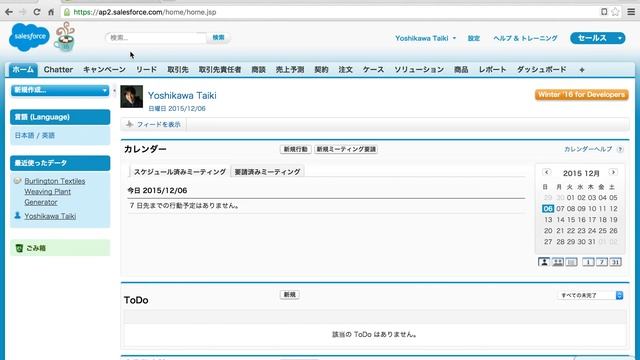The image size is (640, 360).
Task: Click the coffee cup seasonal logo
Action: pyautogui.click(x=65, y=37)
